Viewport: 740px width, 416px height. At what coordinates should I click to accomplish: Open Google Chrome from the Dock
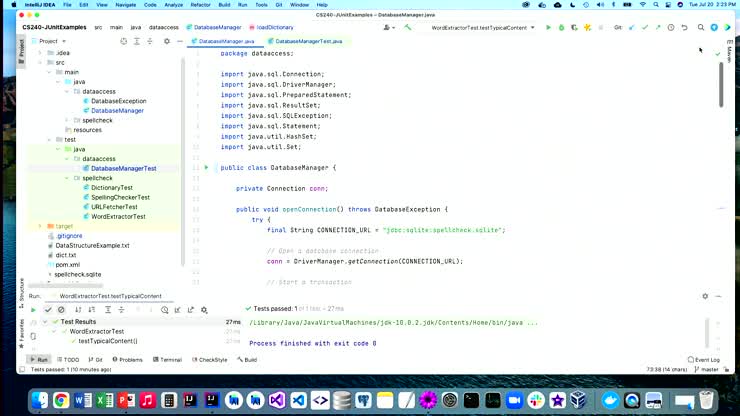[61, 400]
